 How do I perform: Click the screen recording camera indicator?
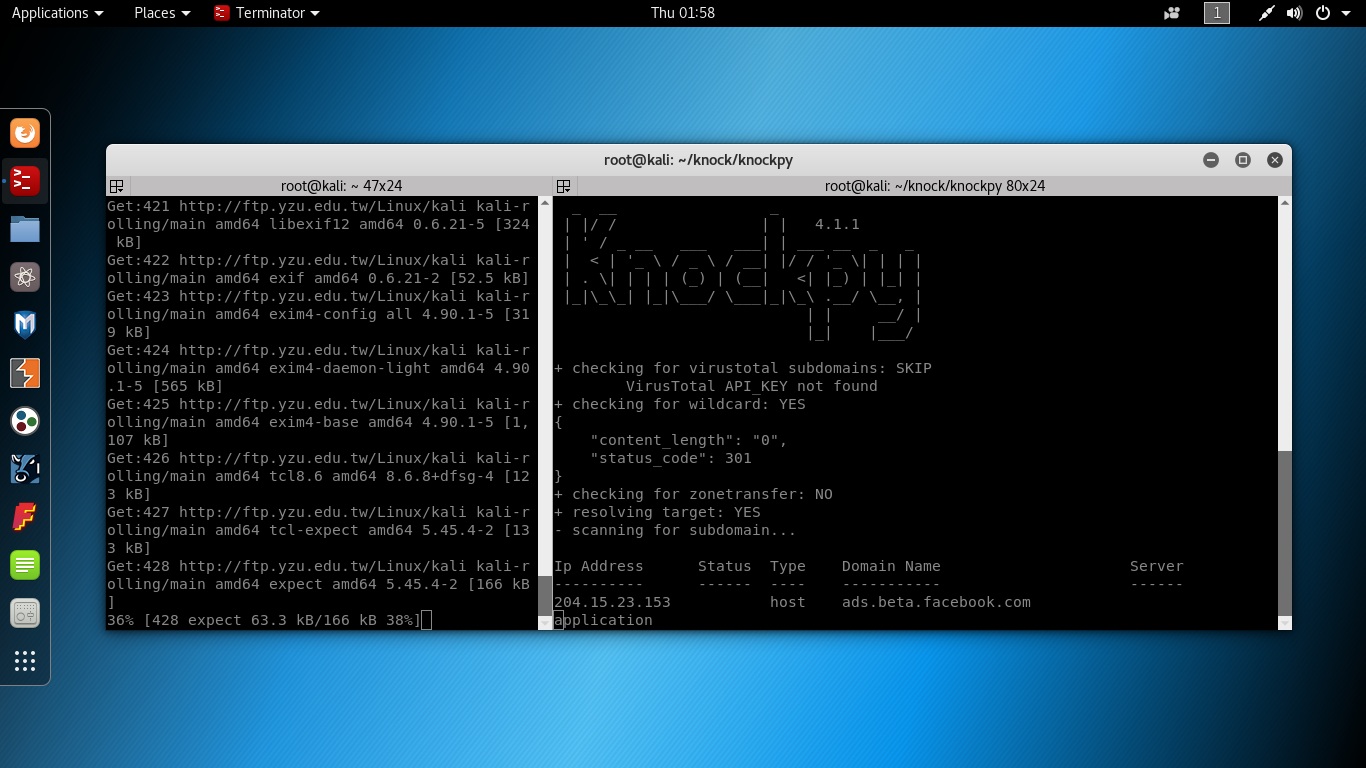coord(1172,13)
